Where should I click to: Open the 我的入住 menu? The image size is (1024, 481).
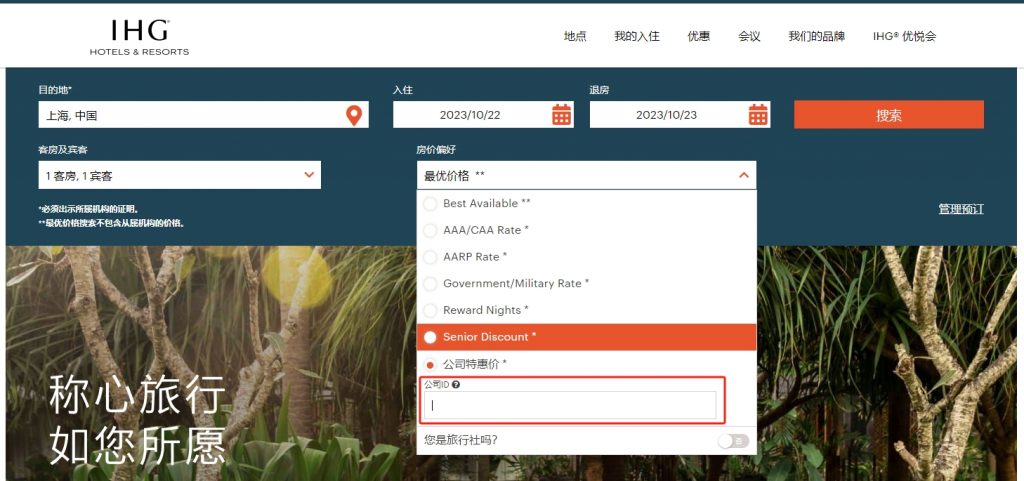tap(637, 37)
